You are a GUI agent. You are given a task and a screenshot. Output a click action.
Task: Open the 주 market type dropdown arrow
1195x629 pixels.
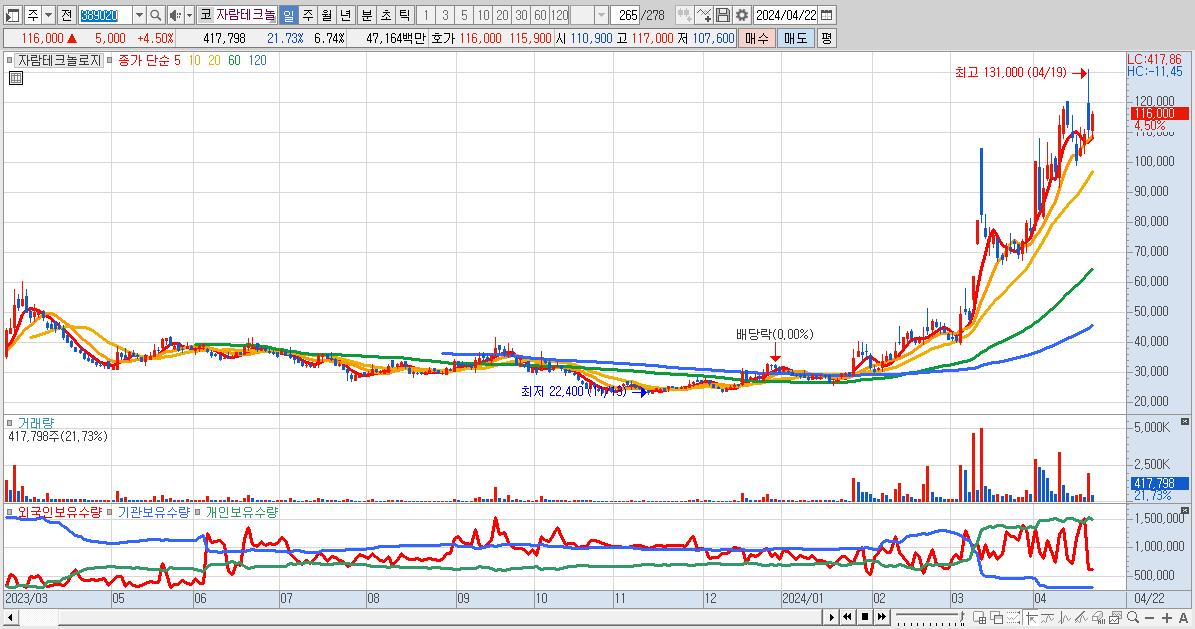[48, 15]
